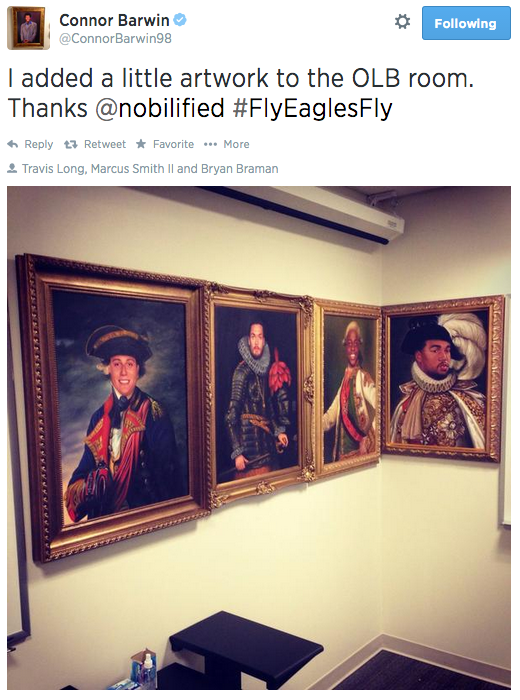The width and height of the screenshot is (520, 700).
Task: Click the tagged-people person icon
Action: [x=12, y=169]
